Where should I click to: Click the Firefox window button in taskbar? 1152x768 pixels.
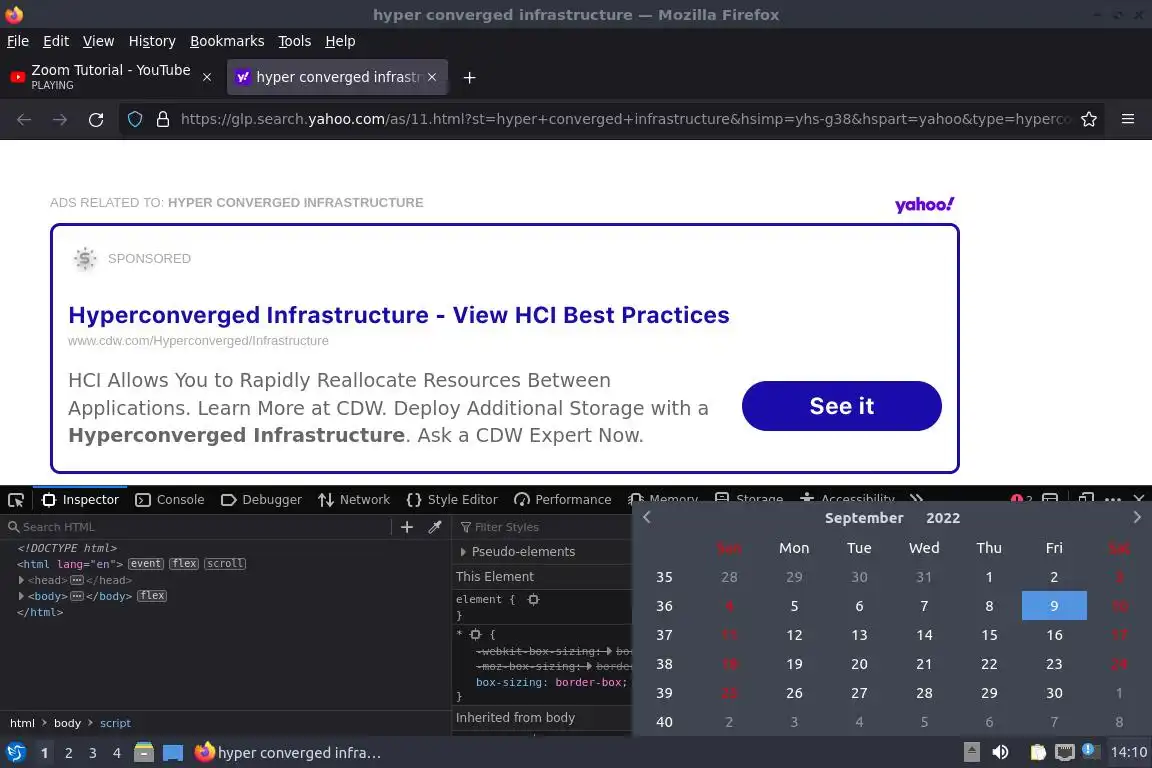click(288, 753)
